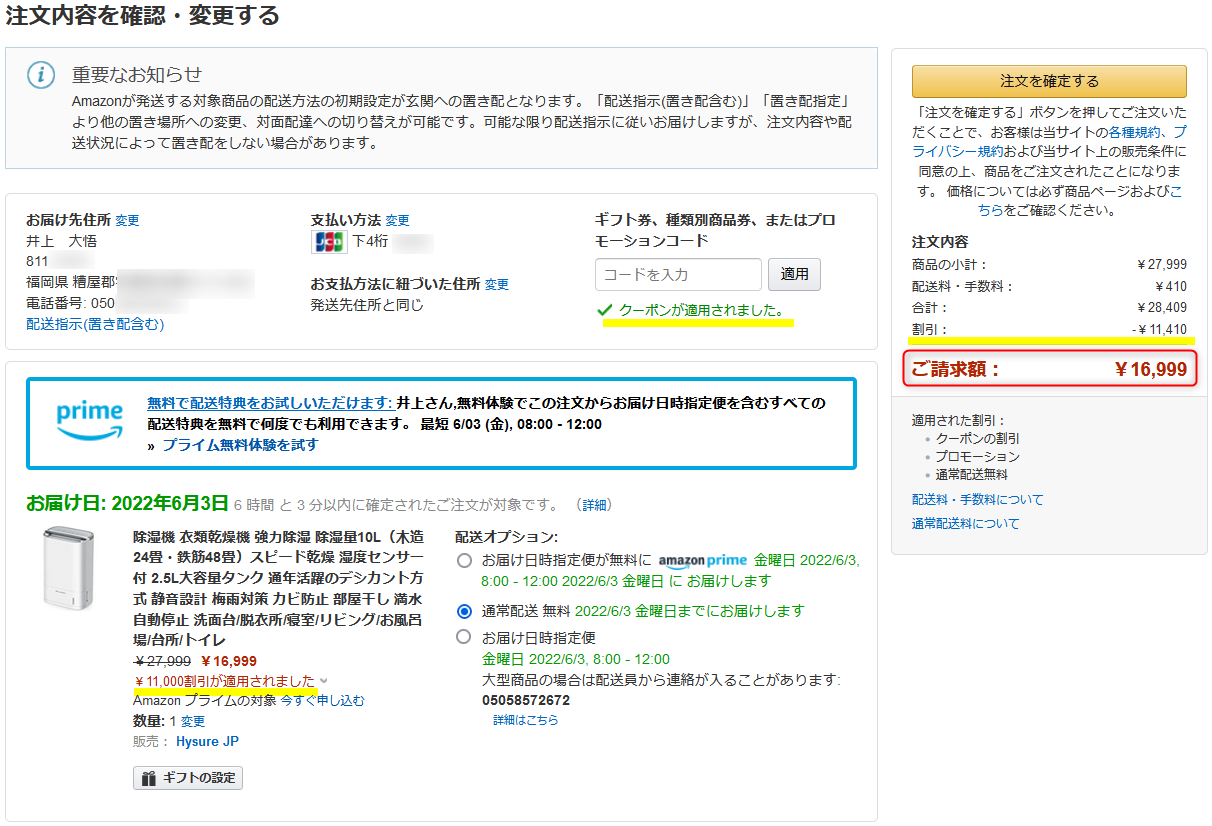Image resolution: width=1212 pixels, height=826 pixels.
Task: Click the struck-through ¥27,999 original price
Action: (x=162, y=661)
